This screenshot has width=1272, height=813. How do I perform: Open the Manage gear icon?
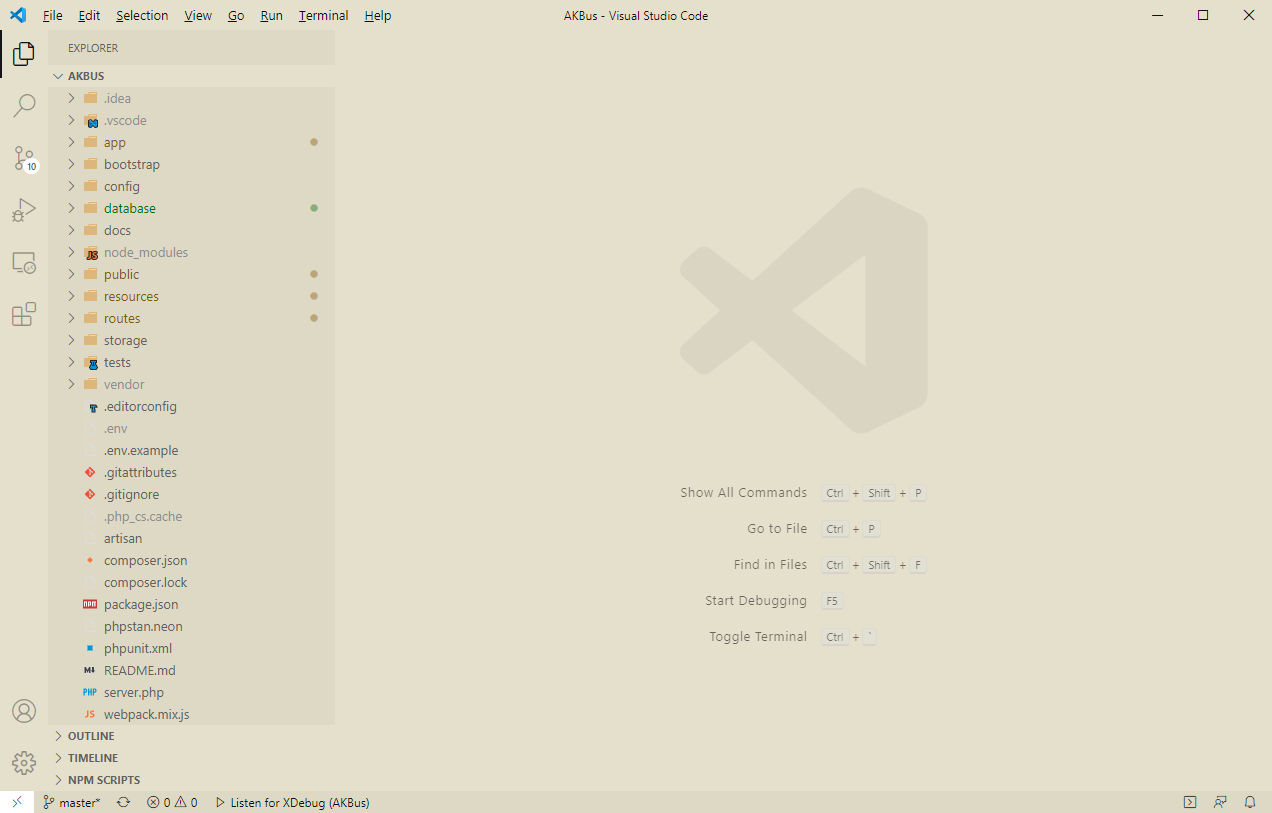coord(24,763)
